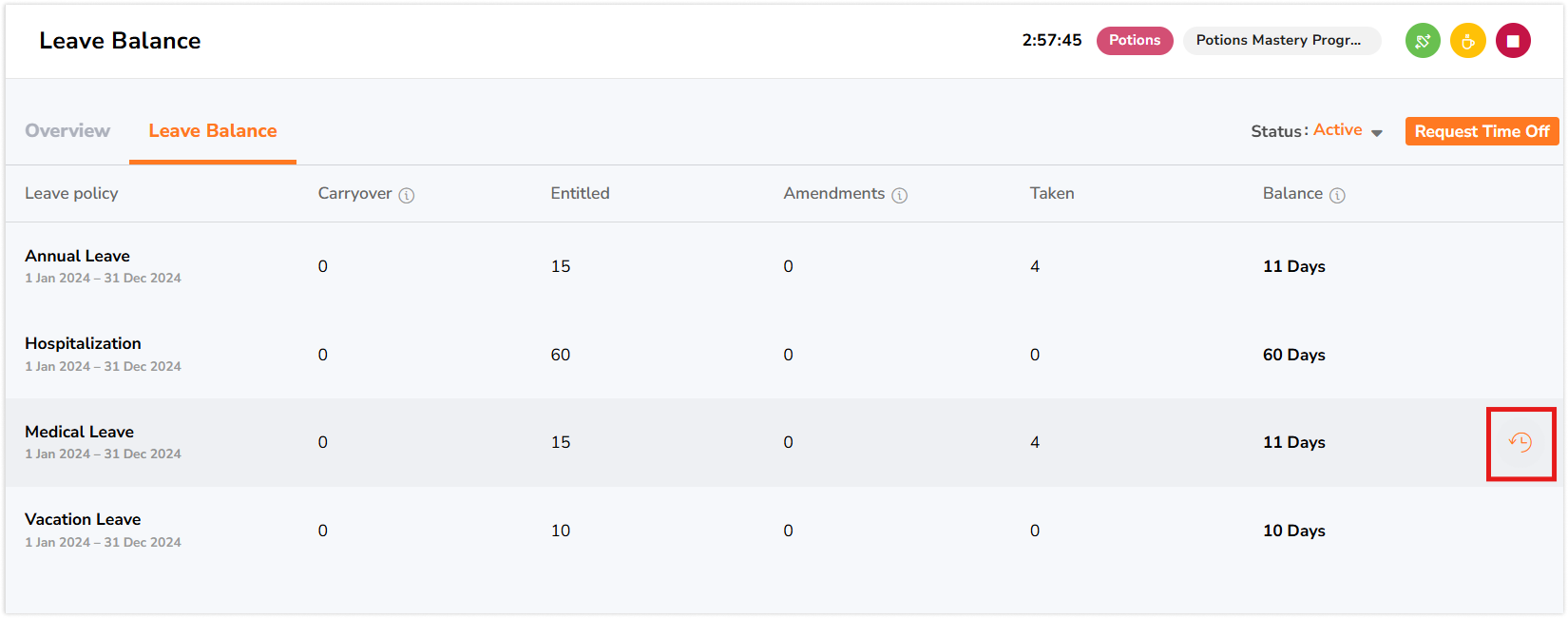Image resolution: width=1568 pixels, height=618 pixels.
Task: Click the Carryover info icon
Action: 407,195
